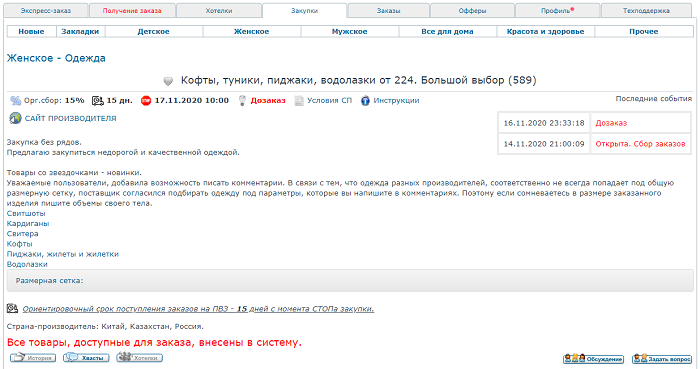
Task: Open САЙТ ПРОИЗВОДИТЕЛЯ link
Action: [71, 118]
